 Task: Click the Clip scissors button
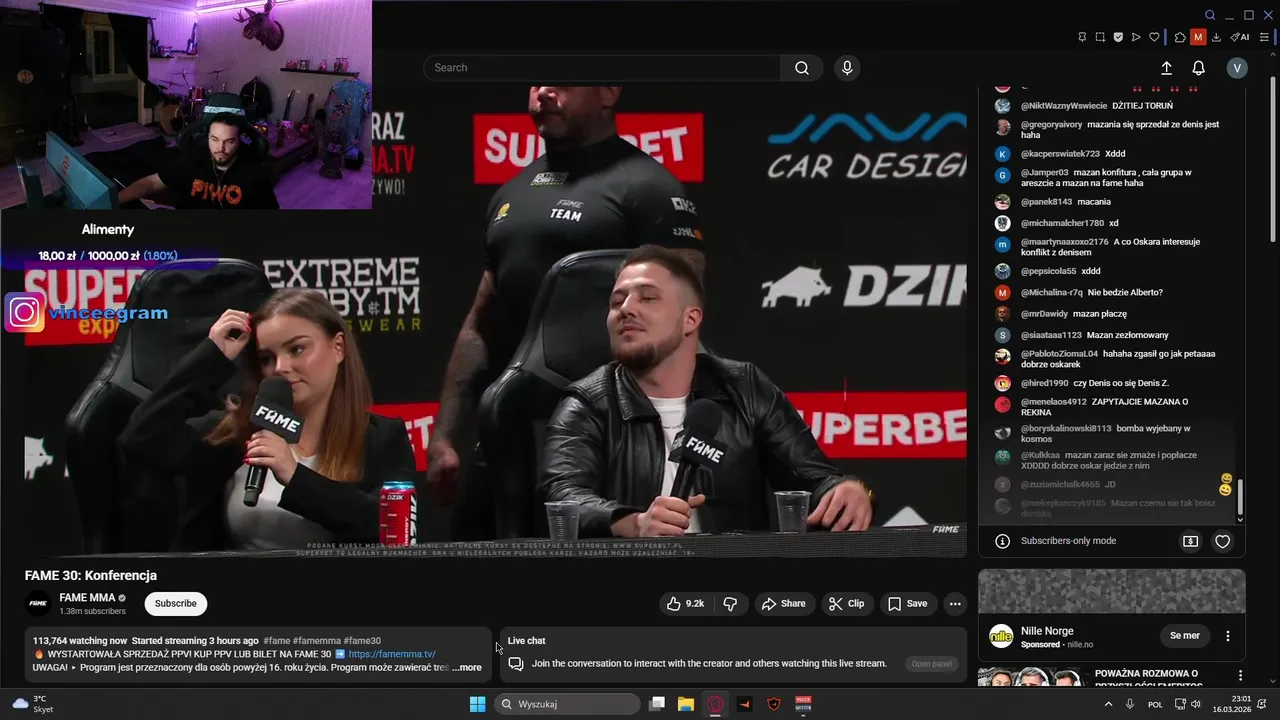pos(847,604)
